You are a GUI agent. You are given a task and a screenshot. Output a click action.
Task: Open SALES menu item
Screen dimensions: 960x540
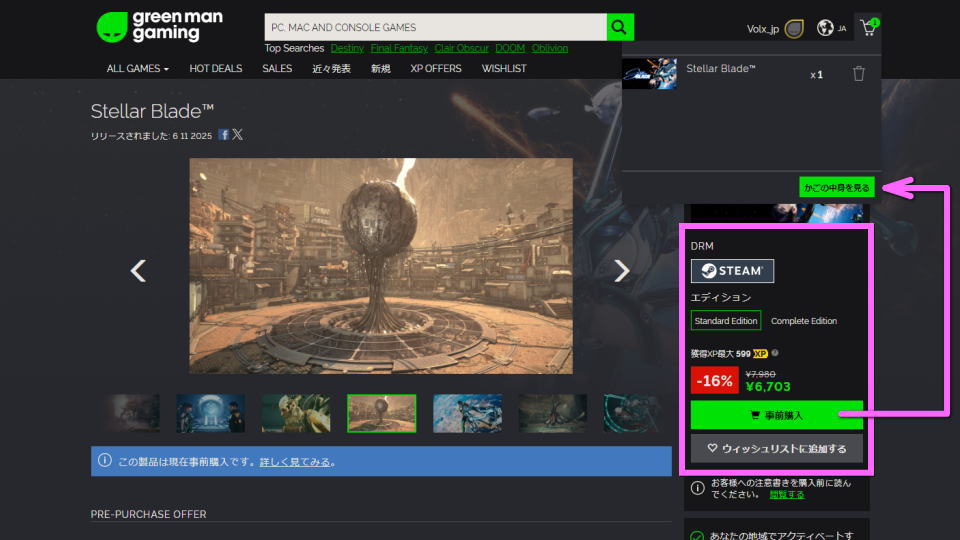(277, 69)
